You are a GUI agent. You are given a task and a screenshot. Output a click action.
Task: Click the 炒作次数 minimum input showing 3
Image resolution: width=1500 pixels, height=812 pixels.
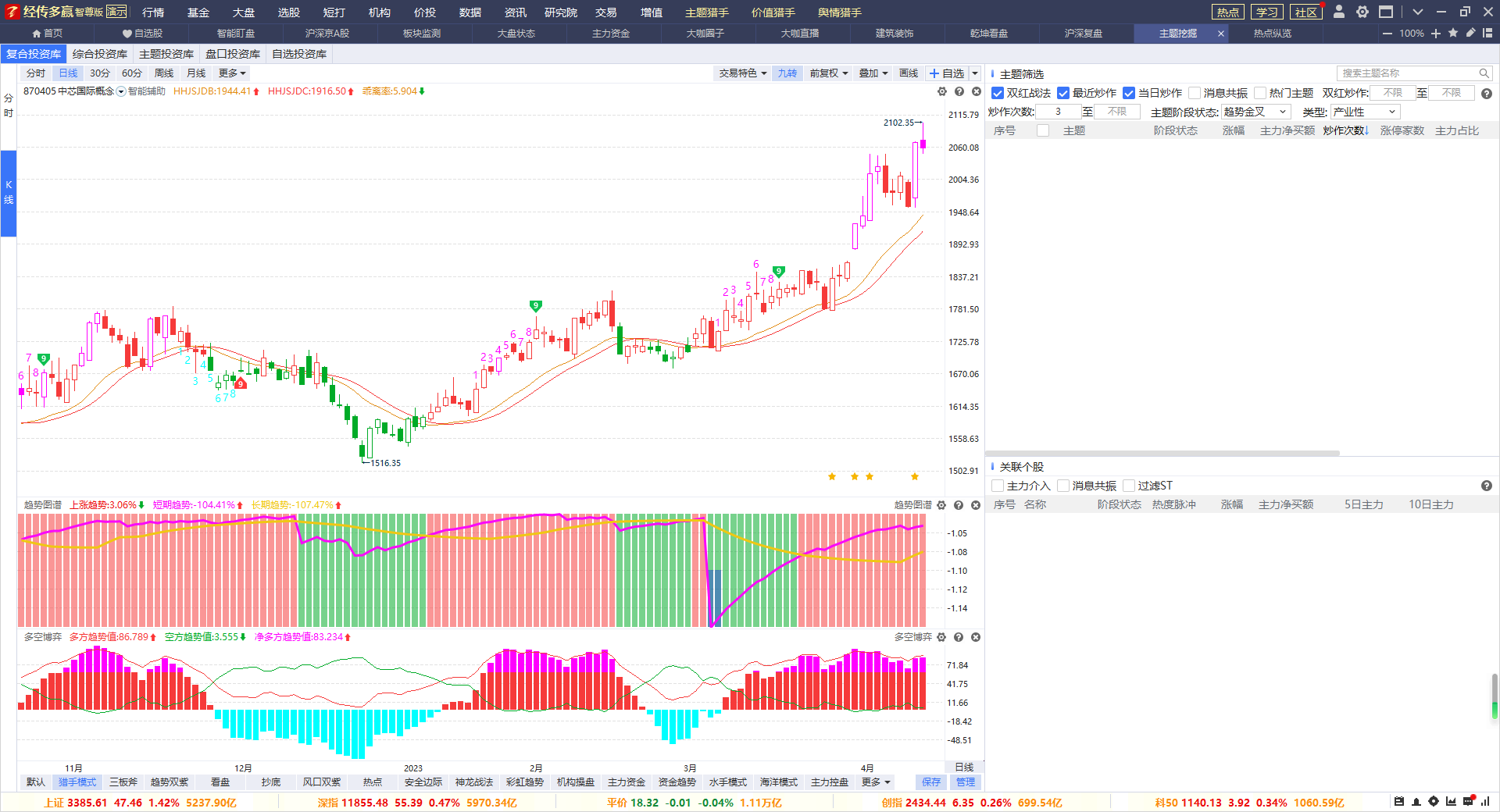tap(1058, 112)
